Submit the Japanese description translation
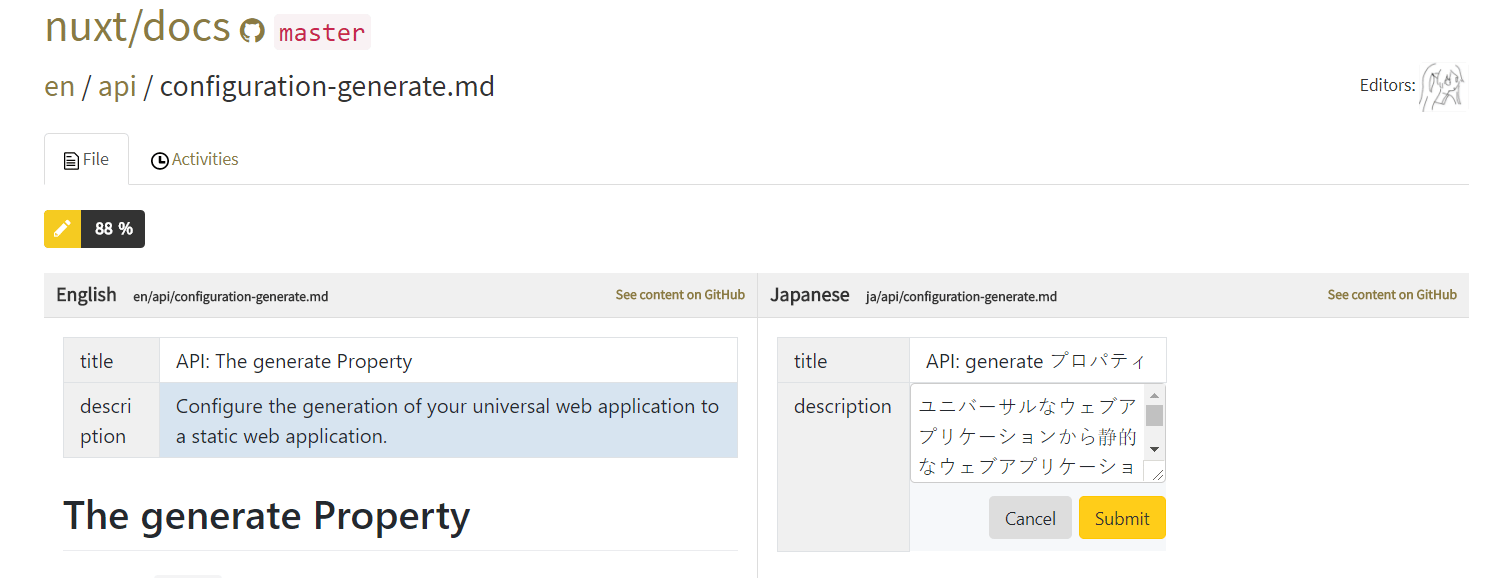 coord(1122,518)
